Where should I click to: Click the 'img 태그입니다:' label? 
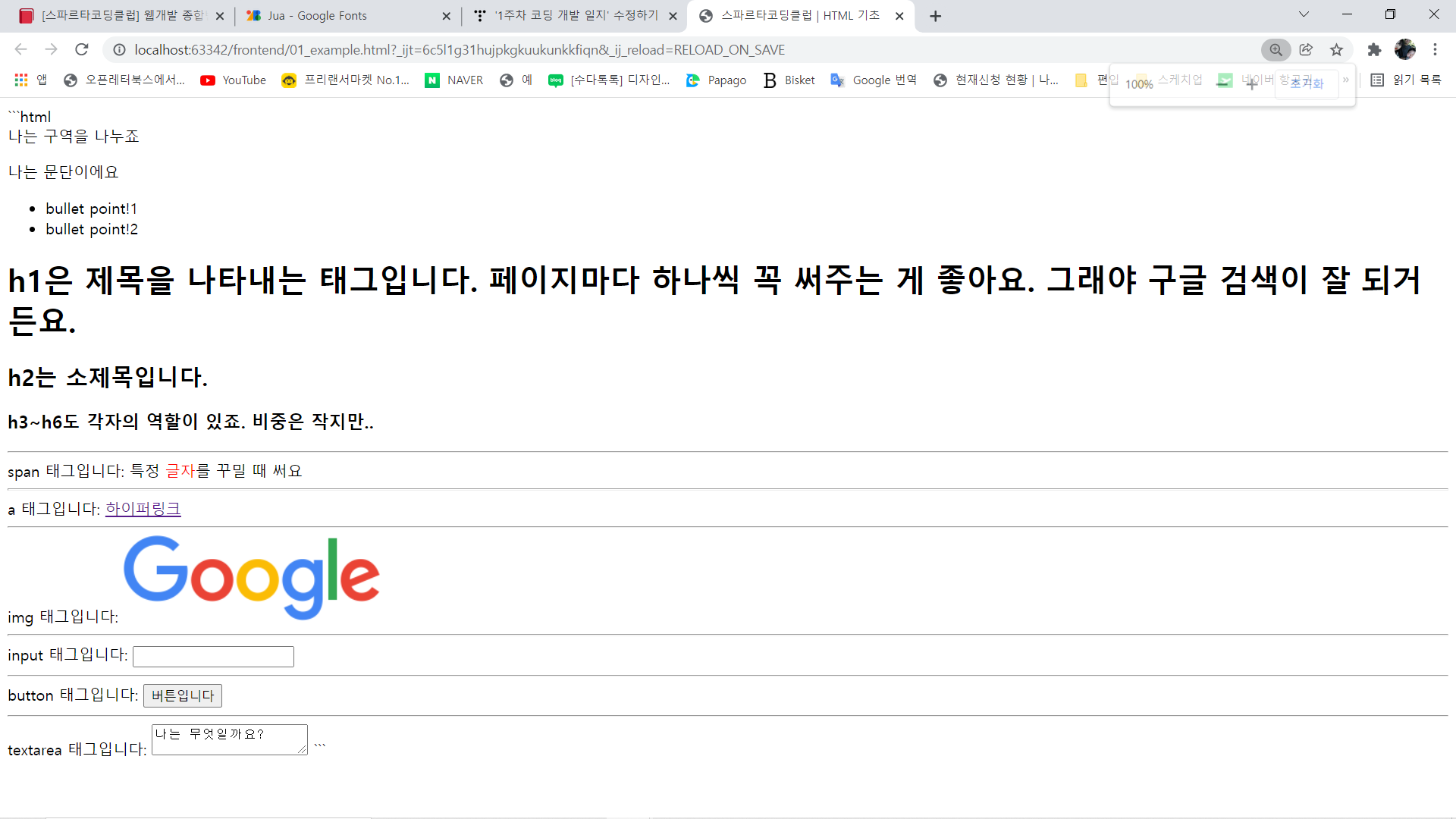click(x=63, y=617)
